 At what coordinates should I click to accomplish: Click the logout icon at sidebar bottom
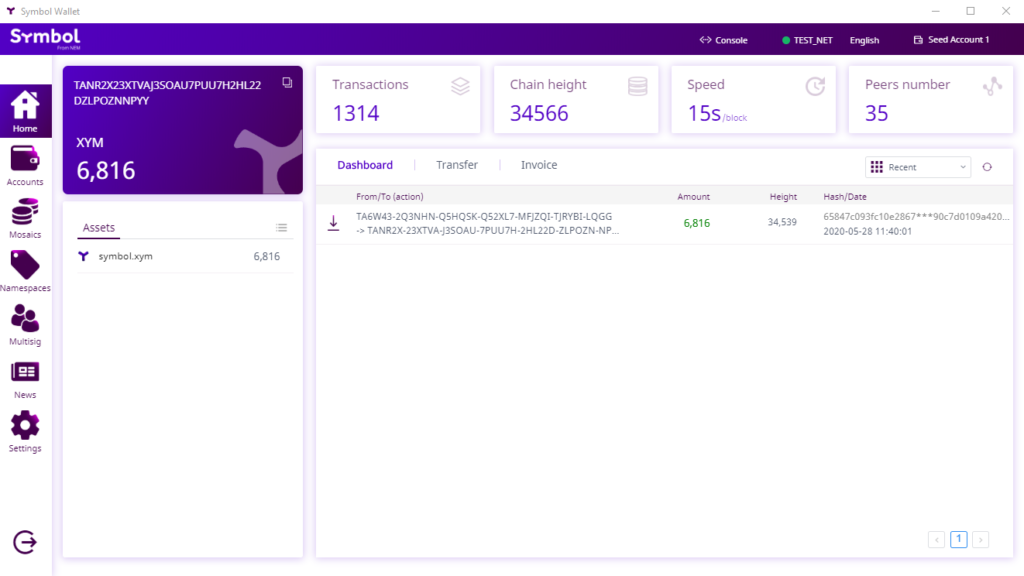click(x=25, y=542)
